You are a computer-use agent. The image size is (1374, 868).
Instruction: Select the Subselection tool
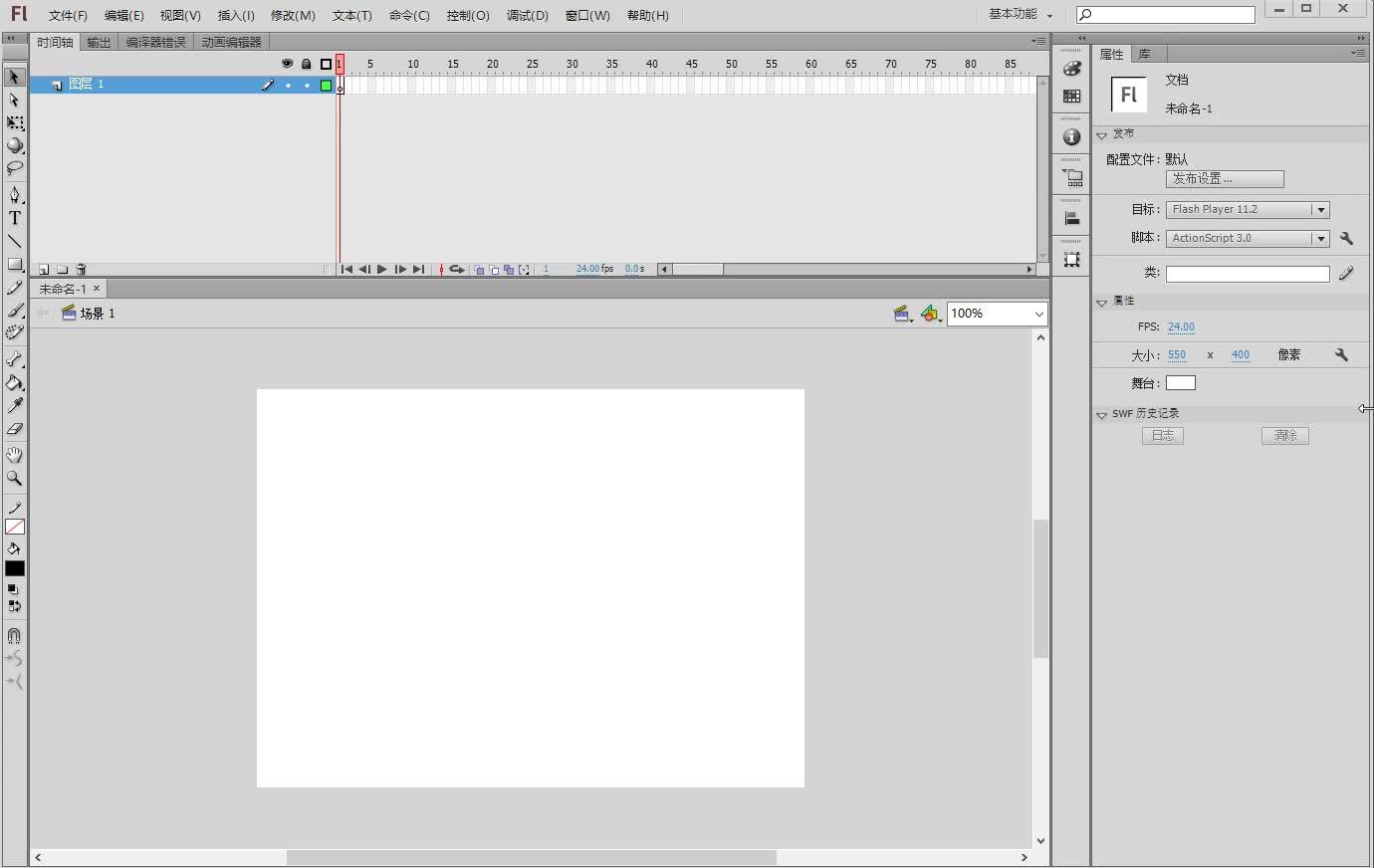14,101
